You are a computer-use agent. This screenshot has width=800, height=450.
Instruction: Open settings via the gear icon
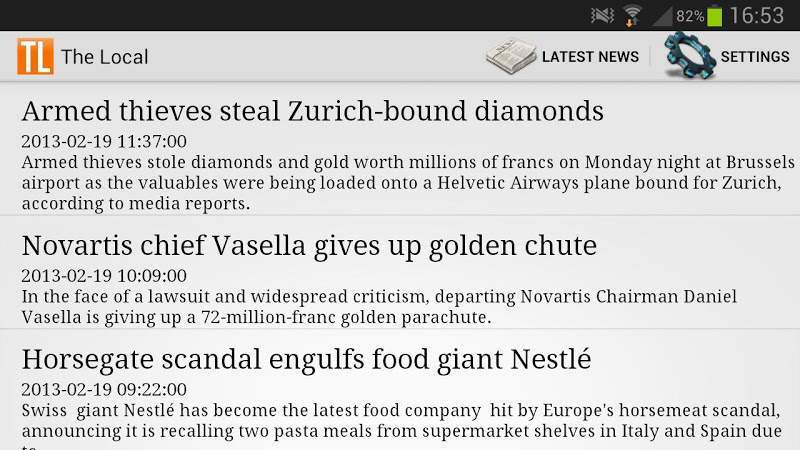click(689, 56)
